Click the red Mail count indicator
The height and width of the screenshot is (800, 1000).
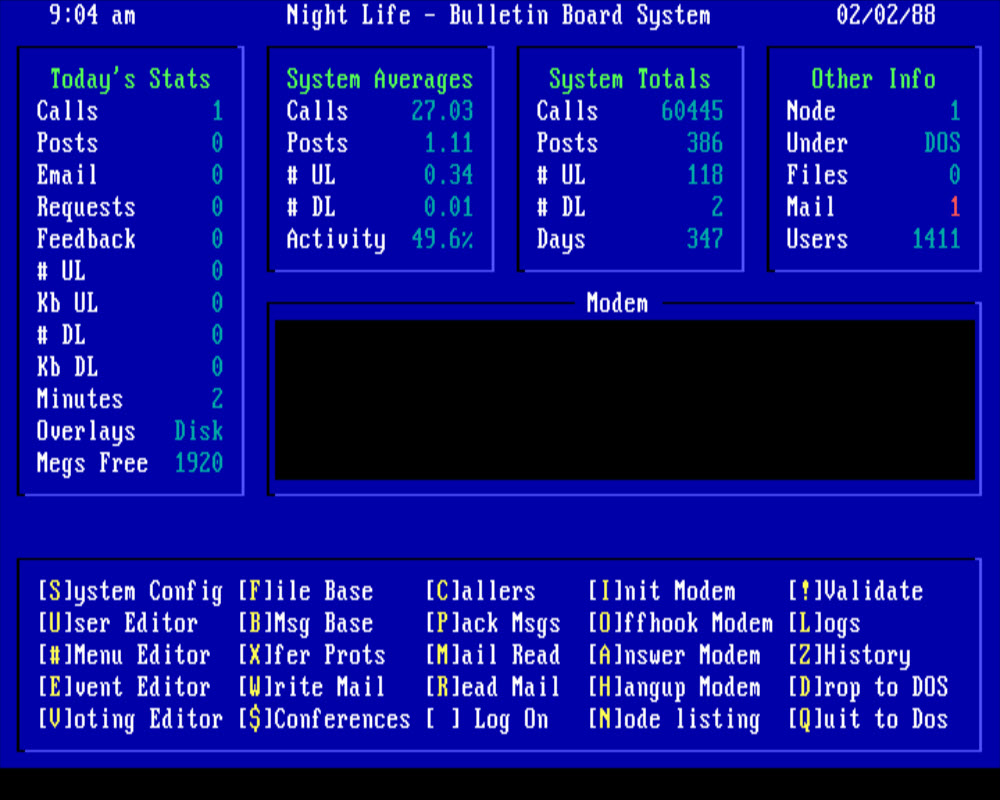pyautogui.click(x=954, y=207)
